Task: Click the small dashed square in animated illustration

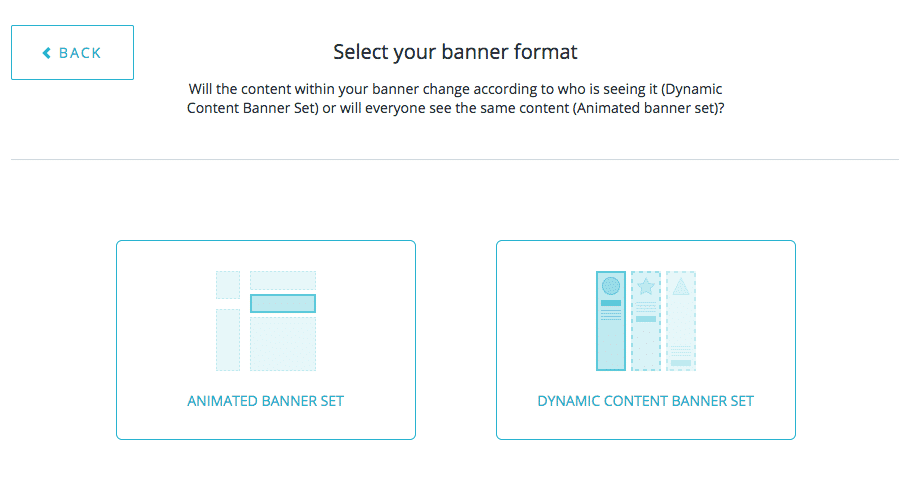Action: tap(228, 284)
